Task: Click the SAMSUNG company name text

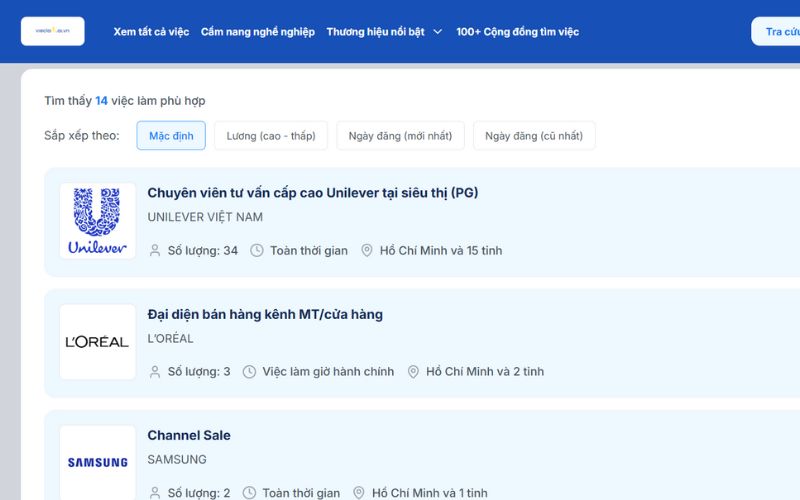Action: pyautogui.click(x=177, y=460)
